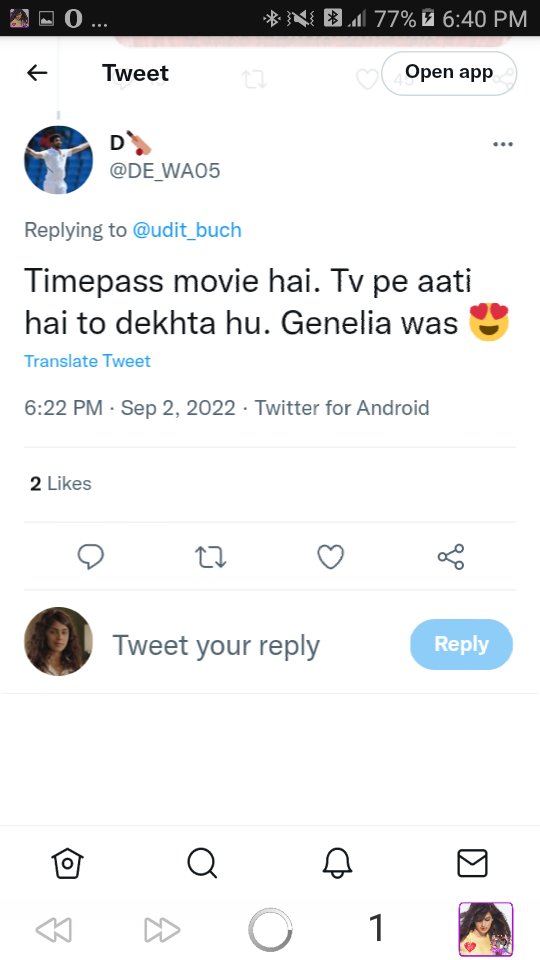Open Notifications bell icon
The height and width of the screenshot is (960, 540).
pos(337,863)
